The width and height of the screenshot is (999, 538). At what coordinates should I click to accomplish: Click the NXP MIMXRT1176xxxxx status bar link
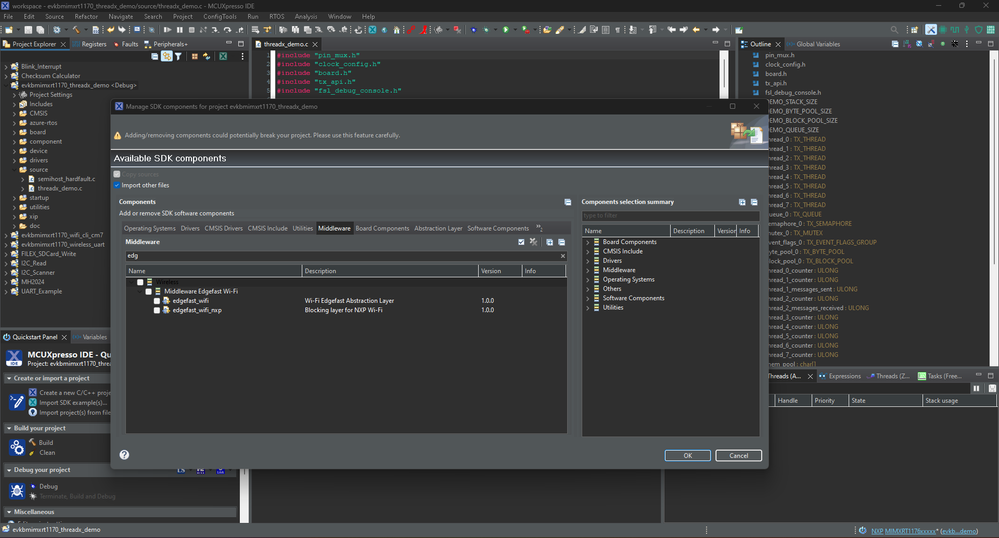[903, 531]
